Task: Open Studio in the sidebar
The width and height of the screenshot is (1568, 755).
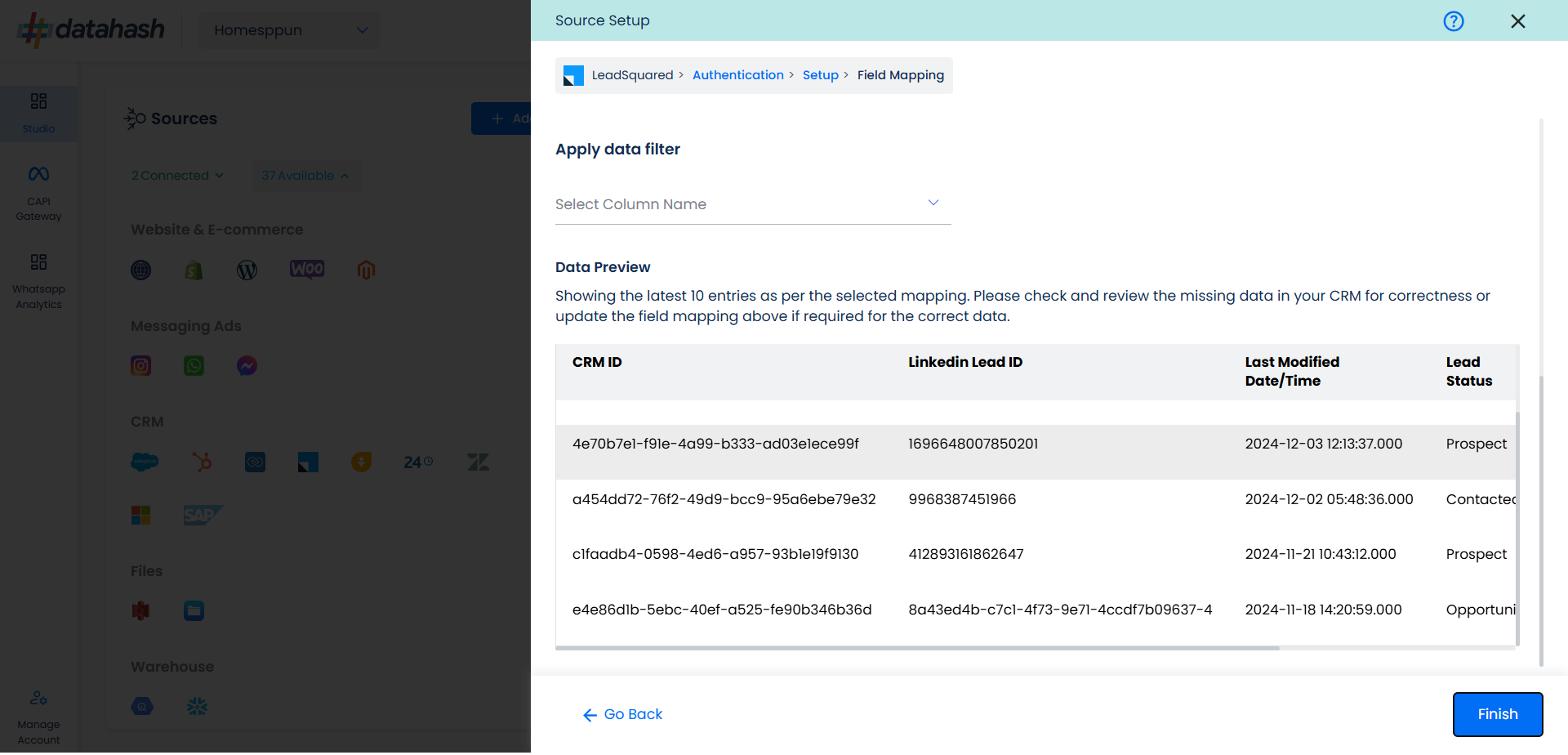Action: (x=38, y=114)
